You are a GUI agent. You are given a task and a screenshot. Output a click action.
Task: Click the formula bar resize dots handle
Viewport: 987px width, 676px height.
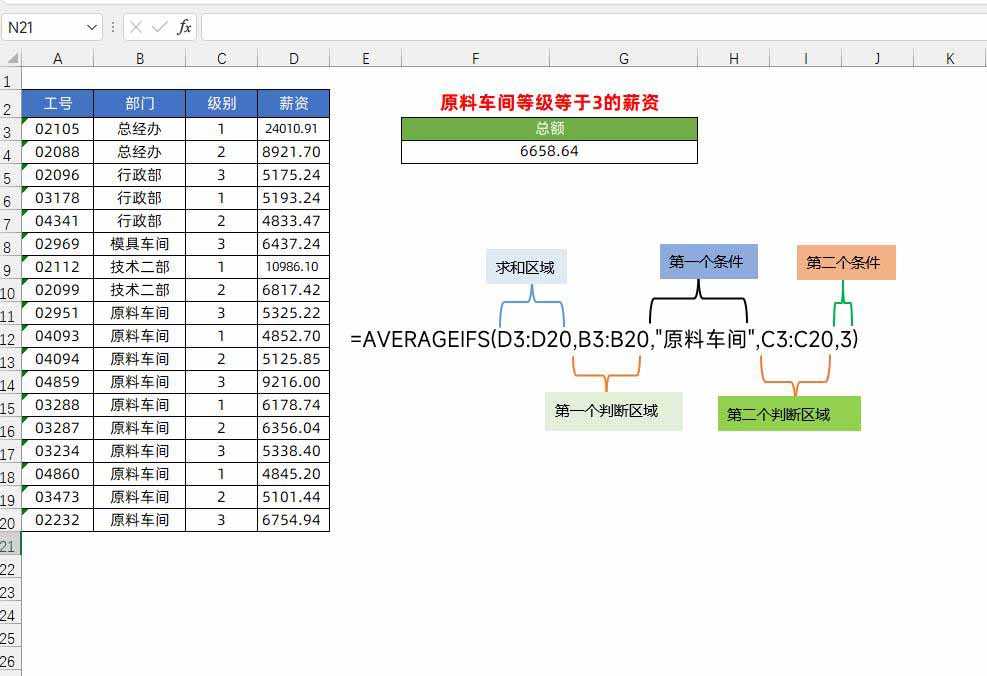click(x=112, y=27)
